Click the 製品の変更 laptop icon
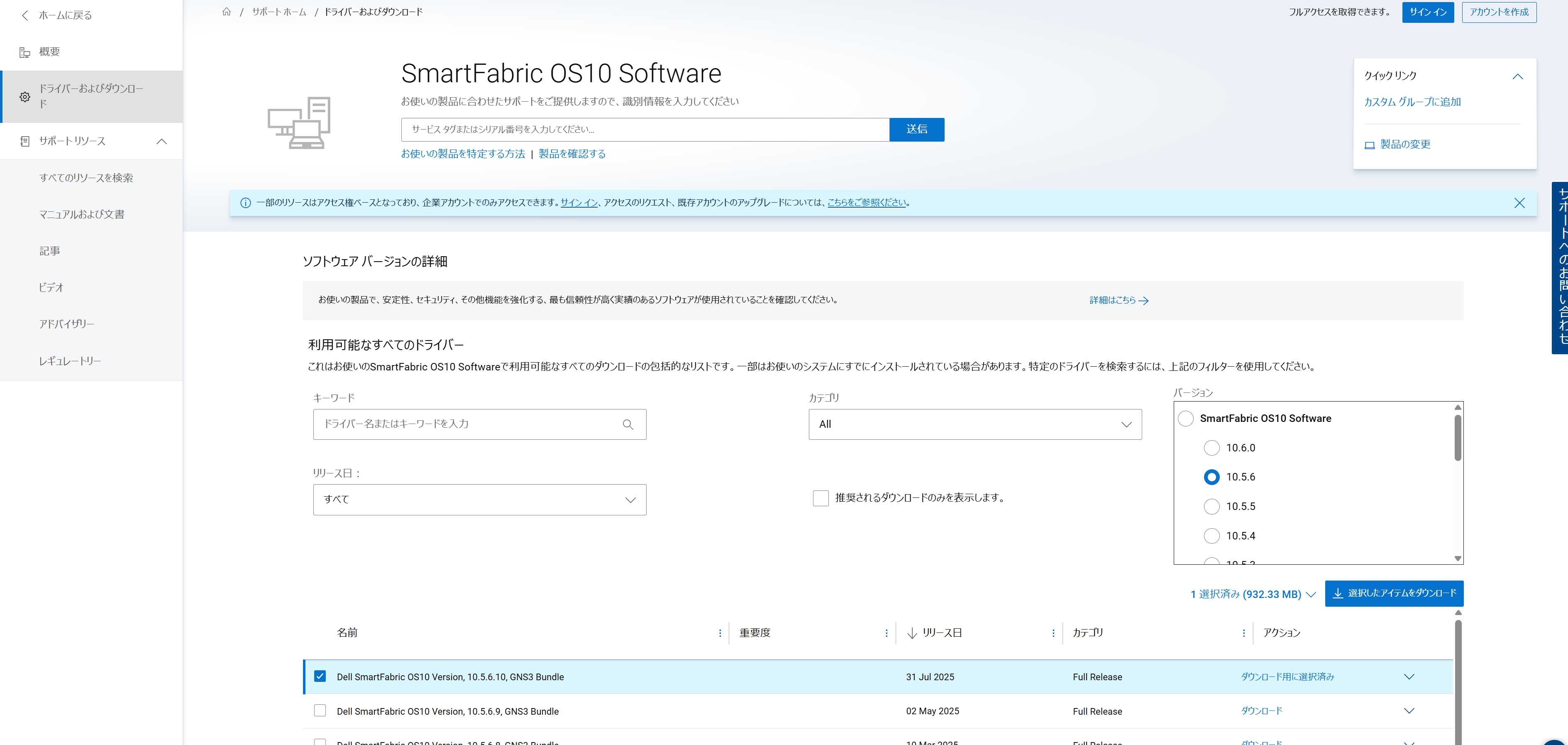This screenshot has height=745, width=1568. [1369, 145]
